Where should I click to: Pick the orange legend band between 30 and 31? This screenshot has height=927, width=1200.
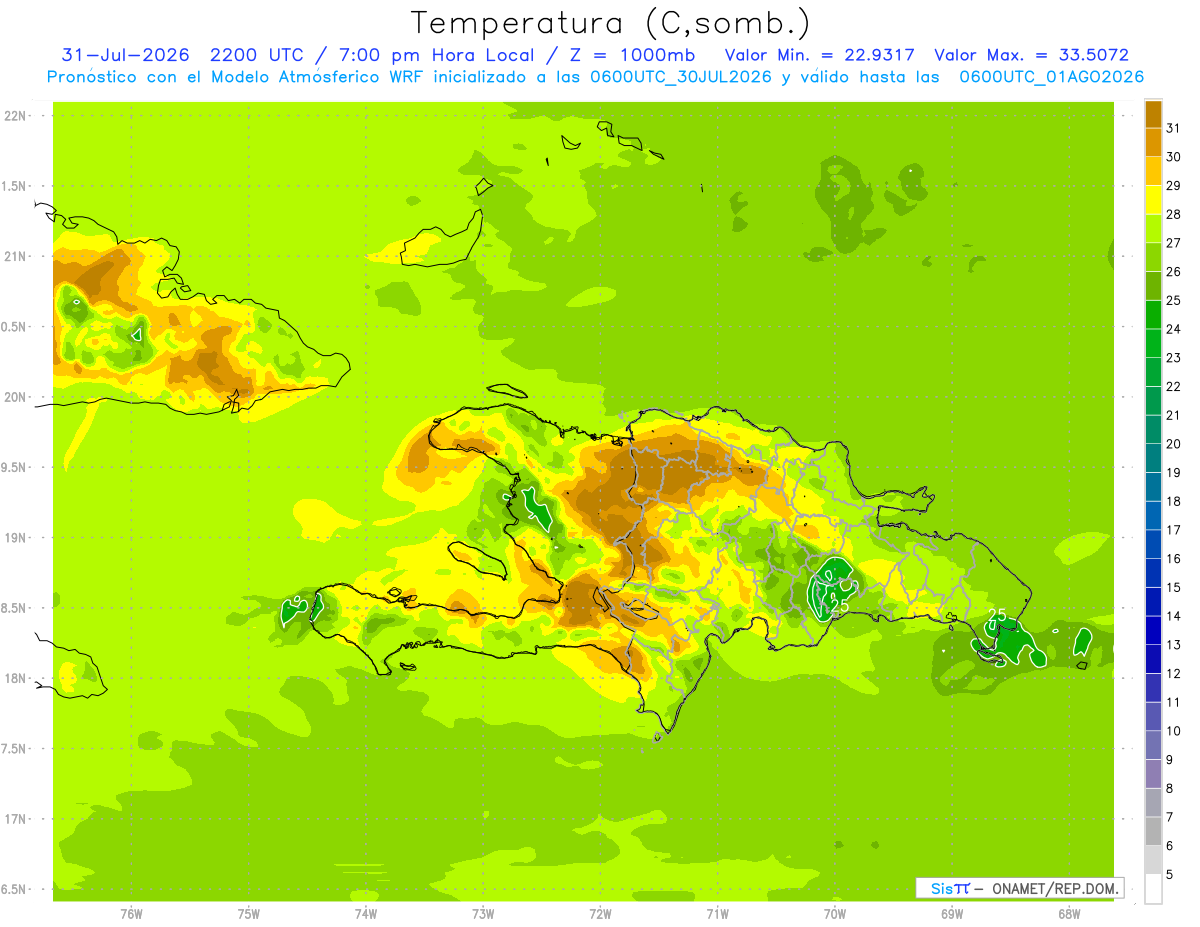tap(1153, 143)
